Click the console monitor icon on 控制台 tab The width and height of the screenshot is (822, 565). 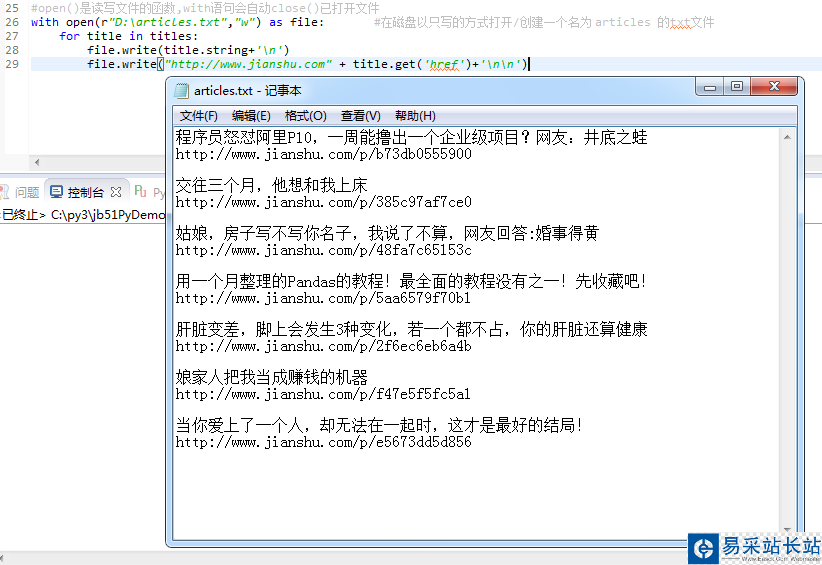57,192
